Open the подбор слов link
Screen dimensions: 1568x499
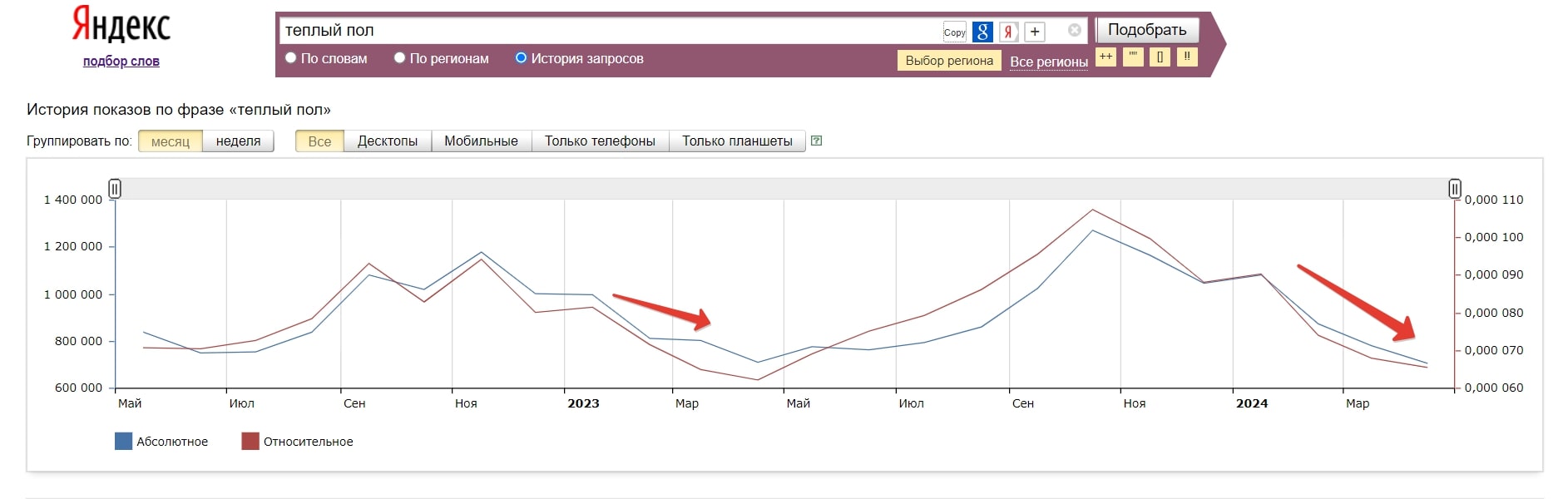pos(121,61)
